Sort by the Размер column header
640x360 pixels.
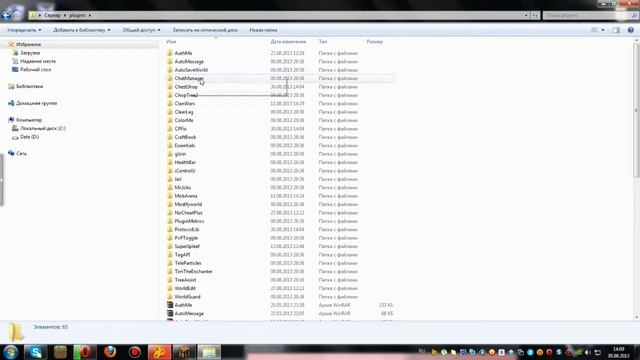point(375,42)
